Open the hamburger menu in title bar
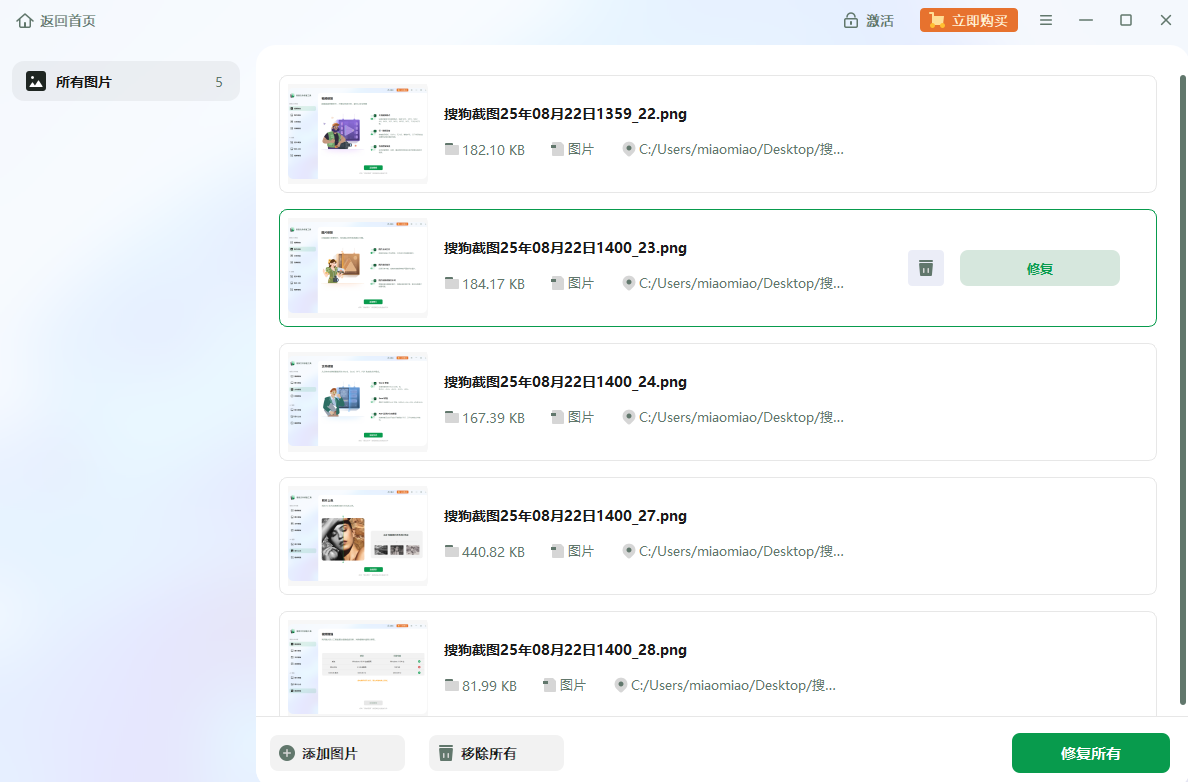Viewport: 1188px width, 782px height. (x=1045, y=21)
